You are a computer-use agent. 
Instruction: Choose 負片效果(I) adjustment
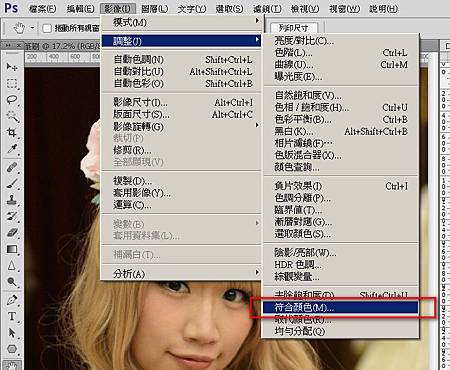click(x=341, y=186)
